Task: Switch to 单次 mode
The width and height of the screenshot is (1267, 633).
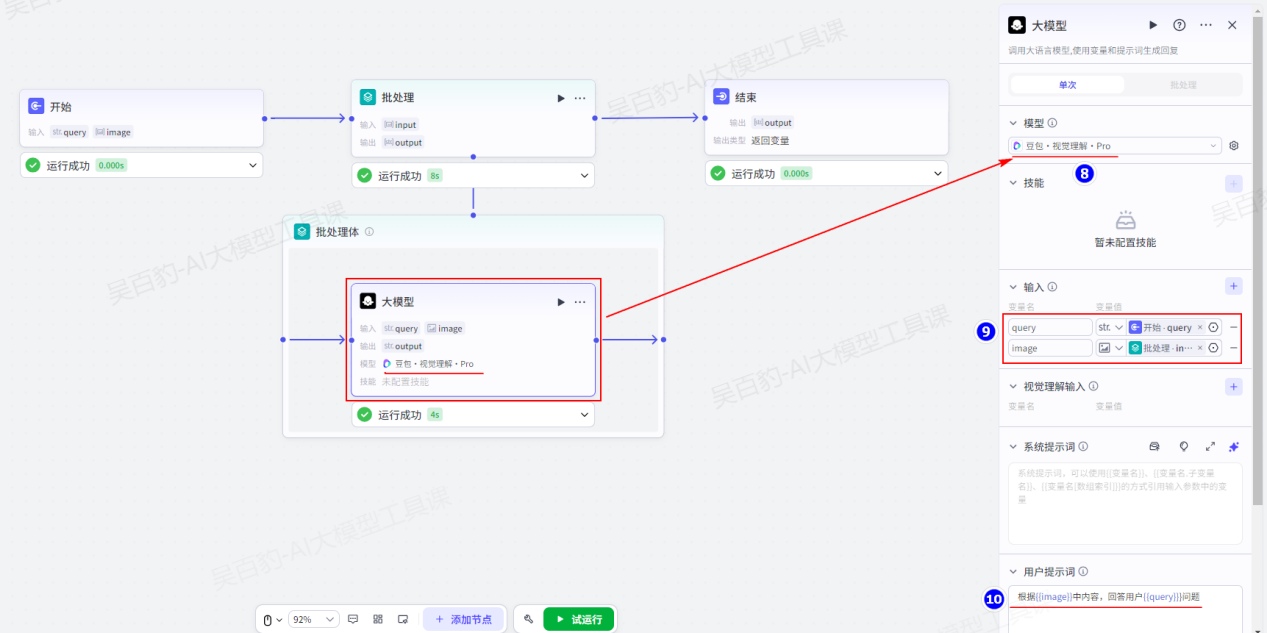Action: click(x=1067, y=85)
